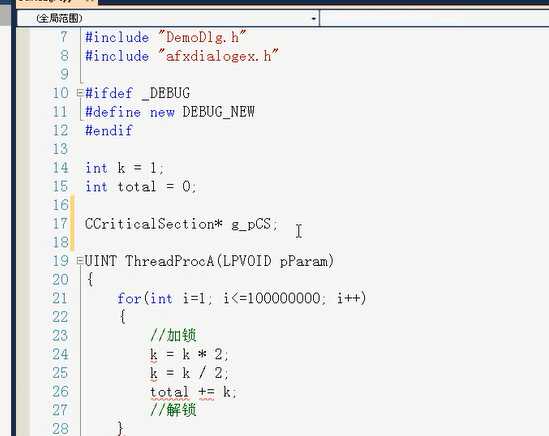Click the text #include "afxdialogex.h"
The width and height of the screenshot is (549, 436).
coord(182,55)
